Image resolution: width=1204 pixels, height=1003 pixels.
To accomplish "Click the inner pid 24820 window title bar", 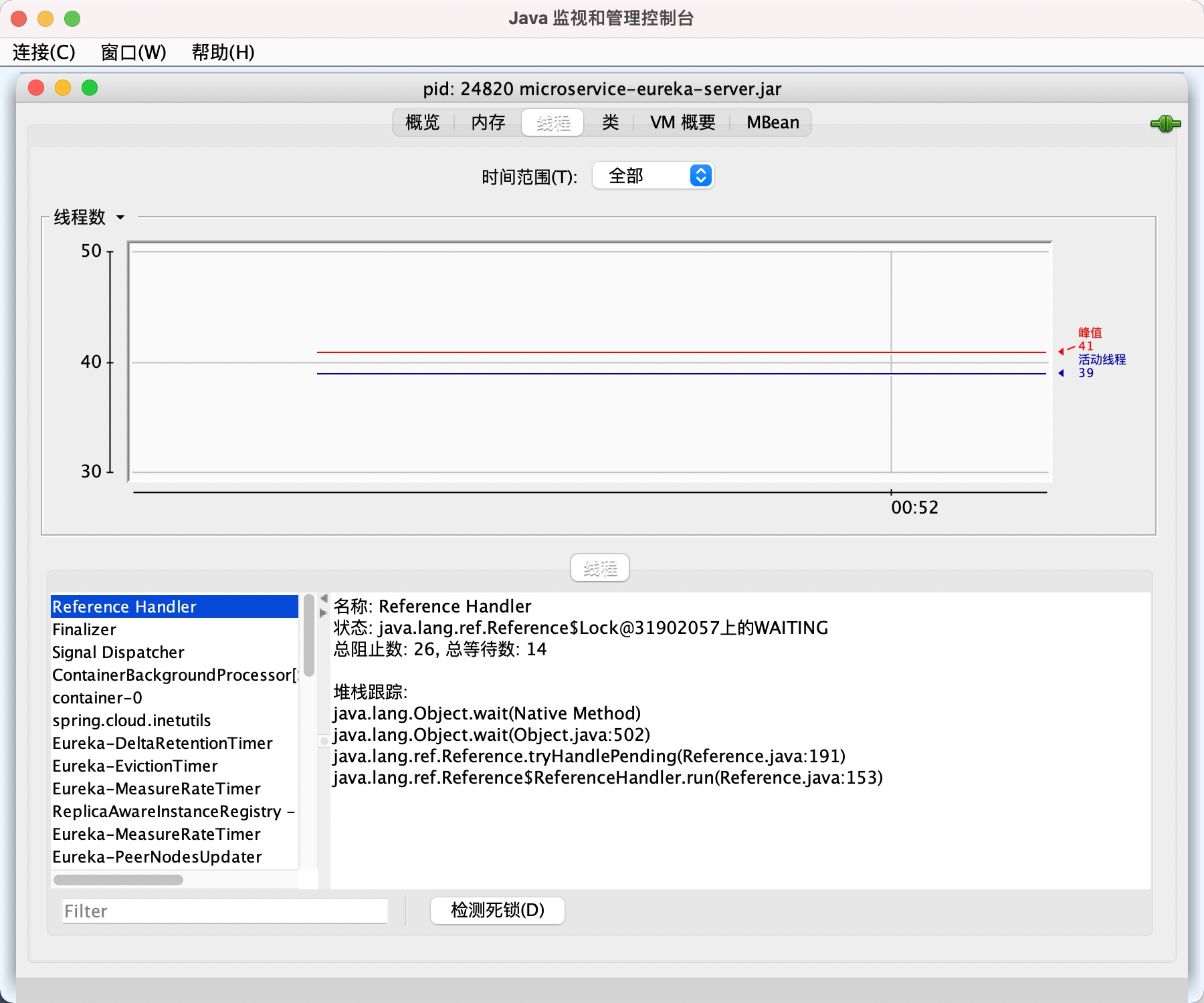I will [x=602, y=88].
